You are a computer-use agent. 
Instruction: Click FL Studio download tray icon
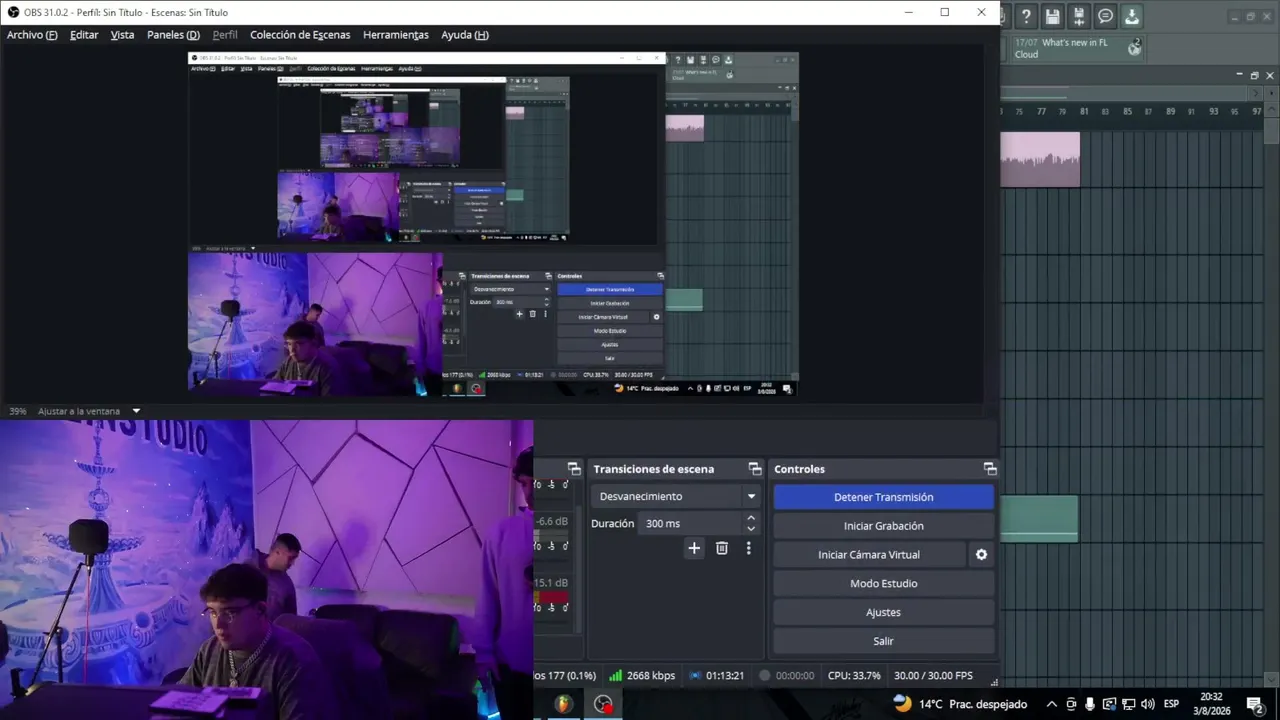pos(1131,16)
